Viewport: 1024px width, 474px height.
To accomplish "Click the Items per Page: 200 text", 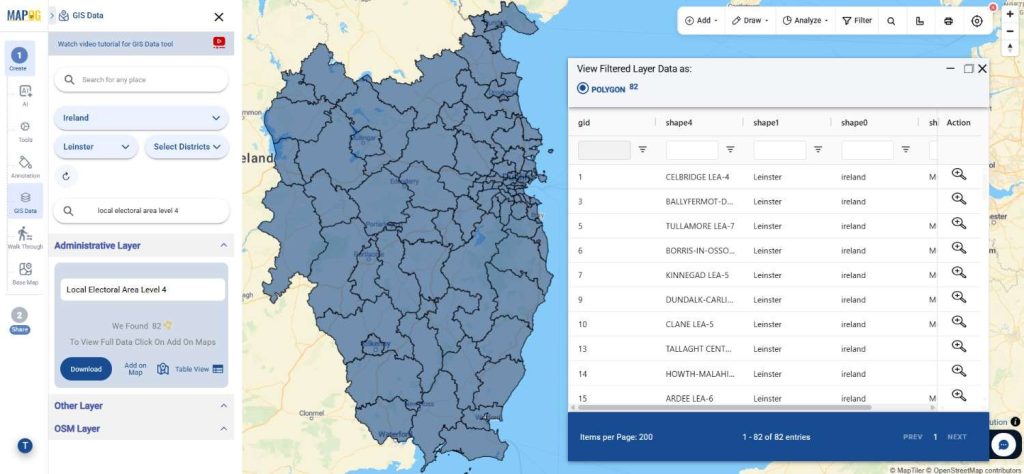I will pyautogui.click(x=616, y=437).
